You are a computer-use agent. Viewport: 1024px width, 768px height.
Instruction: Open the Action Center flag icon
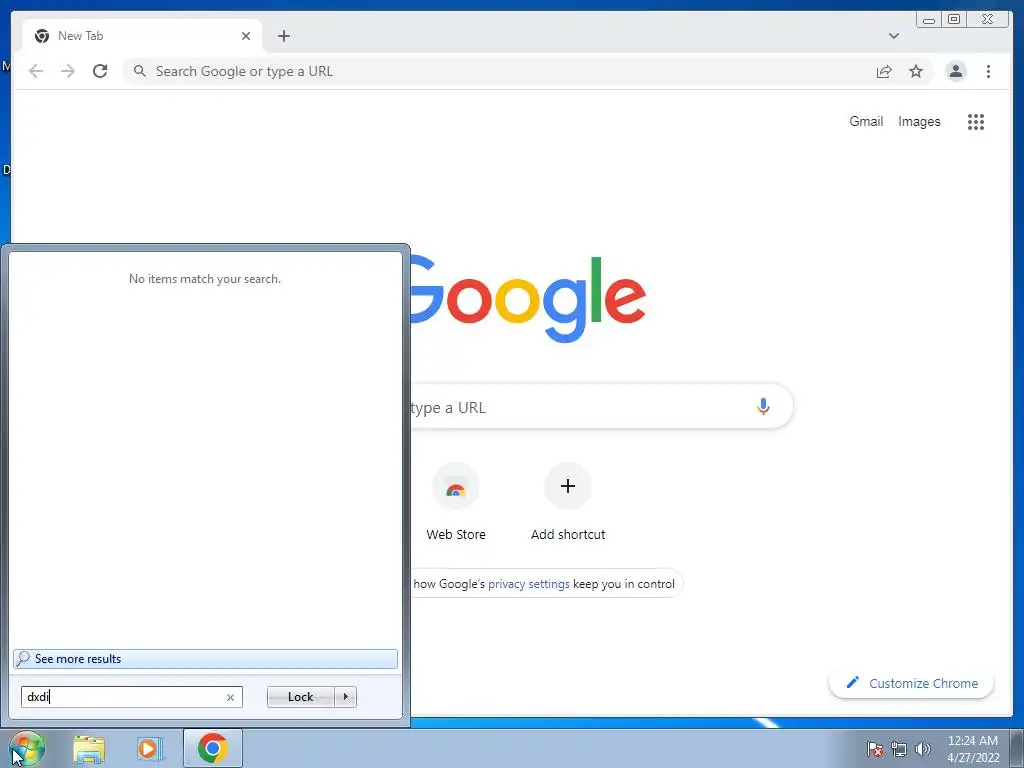(875, 749)
